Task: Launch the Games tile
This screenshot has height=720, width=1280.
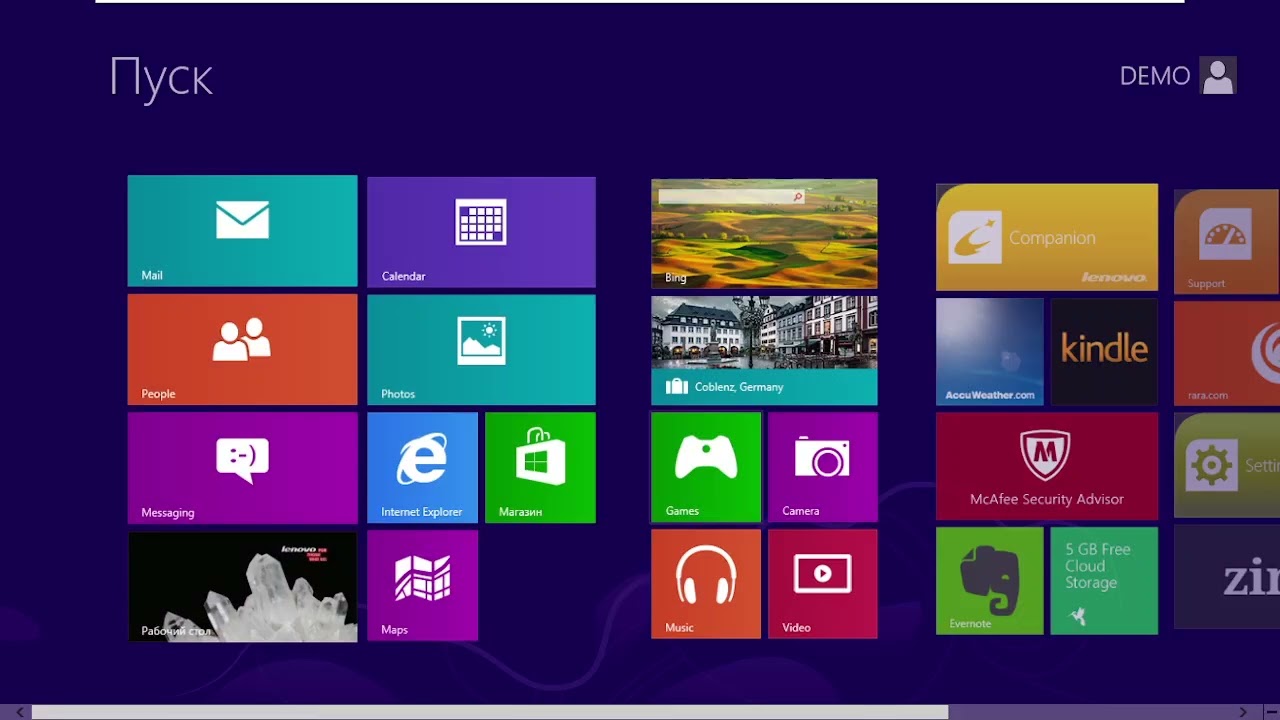Action: (x=706, y=467)
